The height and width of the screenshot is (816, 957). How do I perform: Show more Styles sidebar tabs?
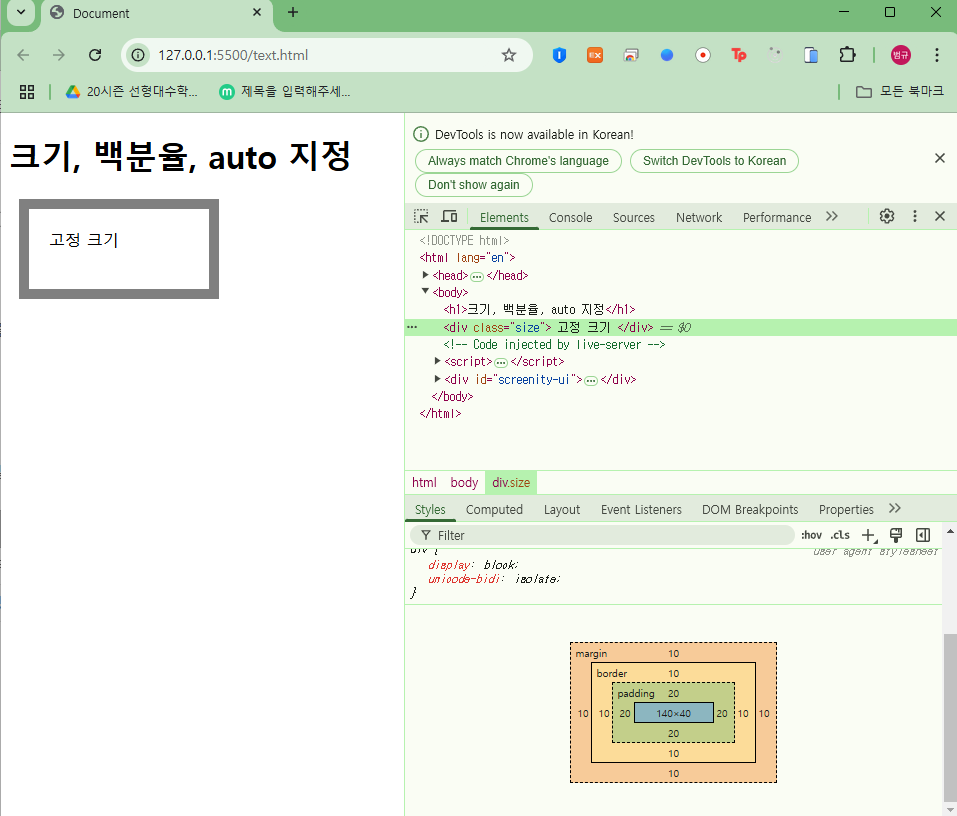[895, 509]
